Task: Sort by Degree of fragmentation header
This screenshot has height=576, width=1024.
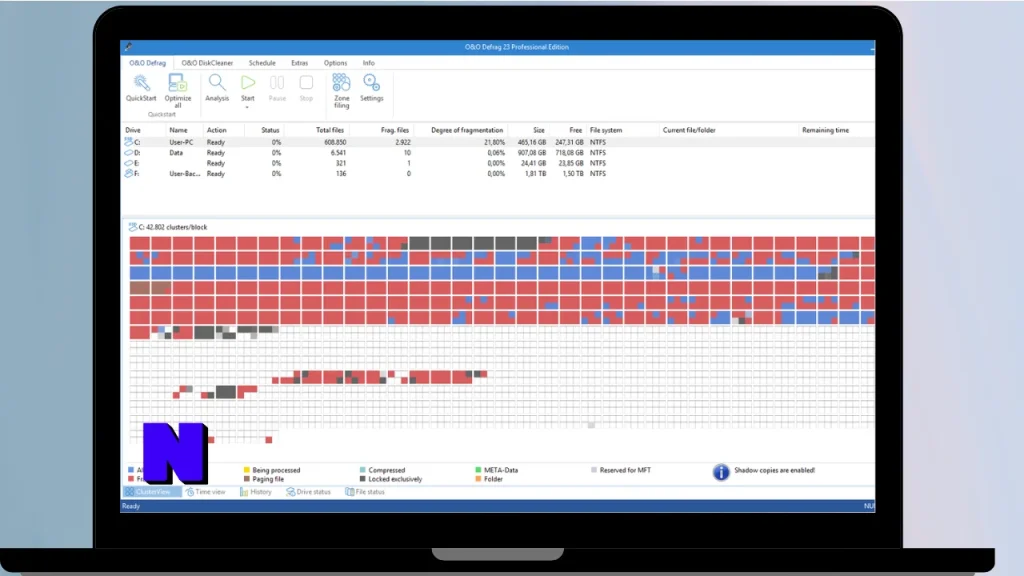Action: point(467,130)
